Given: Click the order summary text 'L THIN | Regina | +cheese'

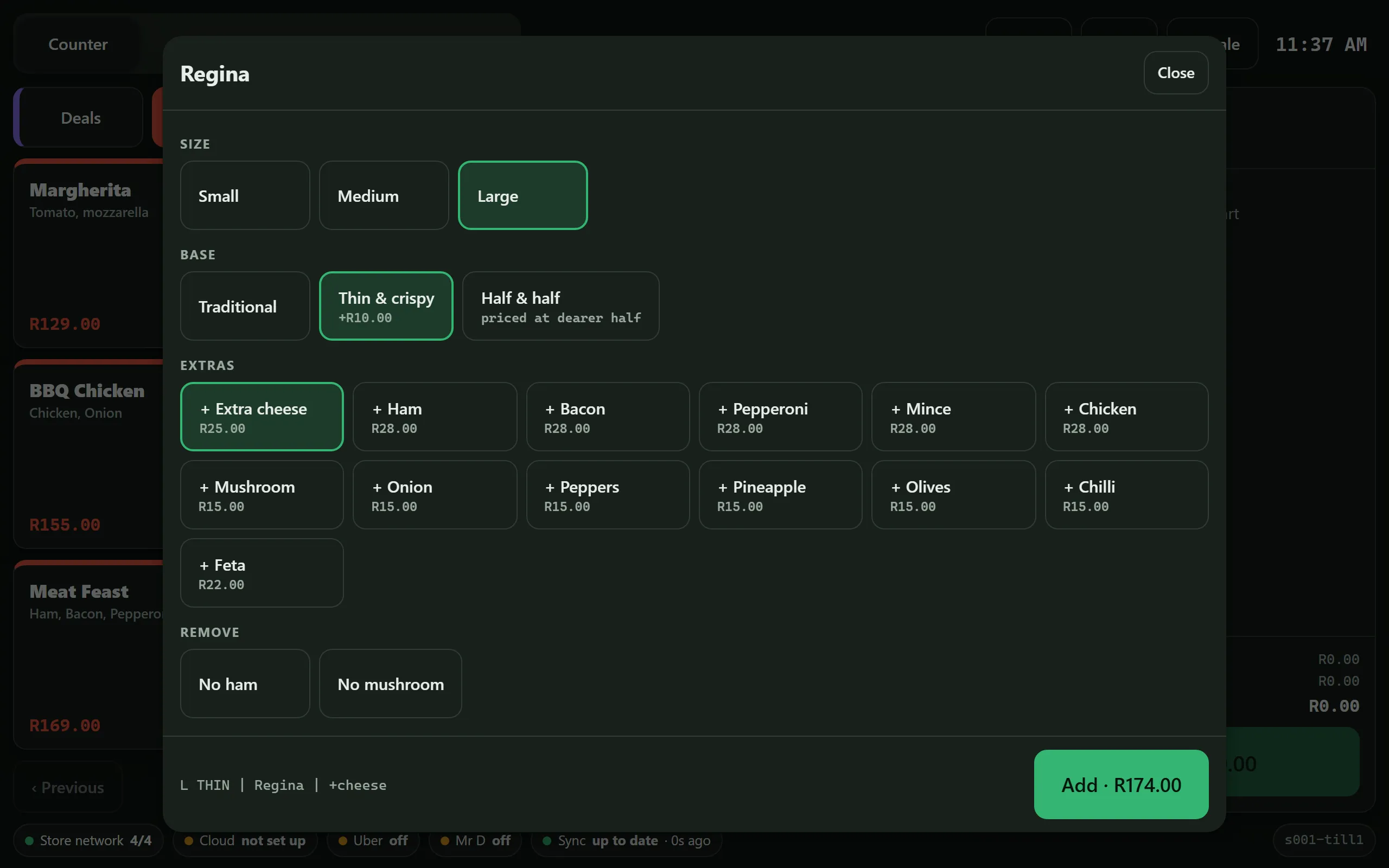Looking at the screenshot, I should [x=283, y=785].
